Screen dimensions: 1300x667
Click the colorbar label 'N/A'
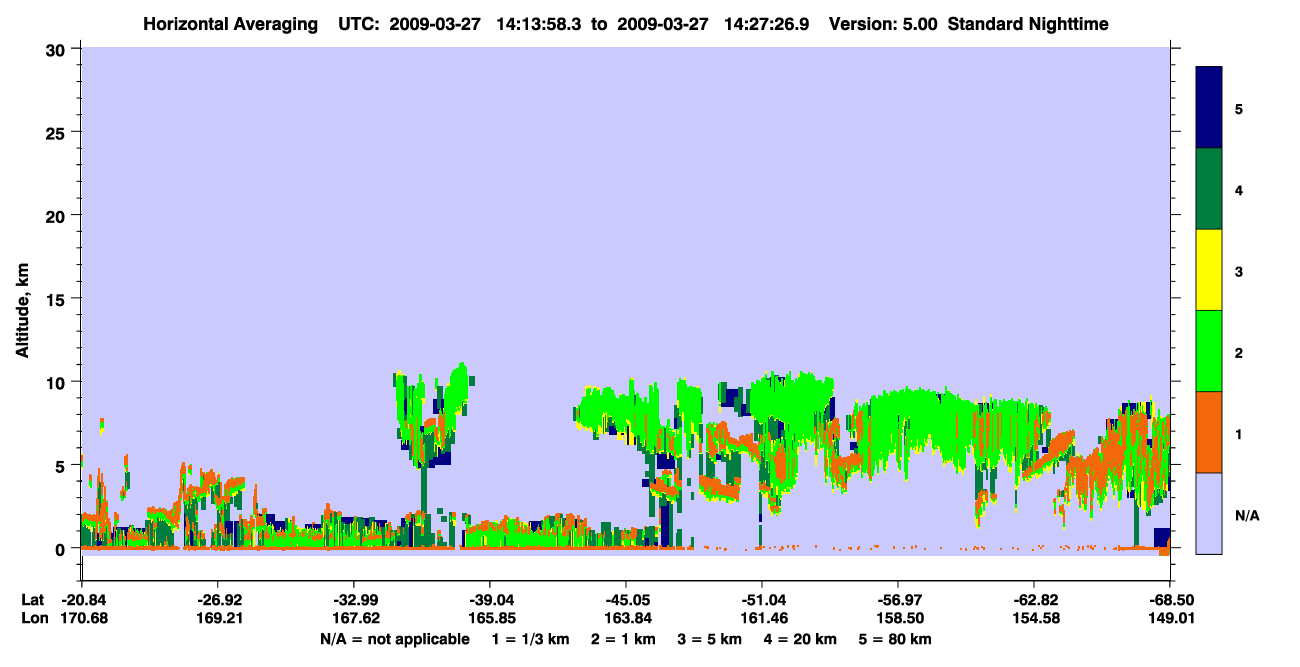tap(1246, 516)
